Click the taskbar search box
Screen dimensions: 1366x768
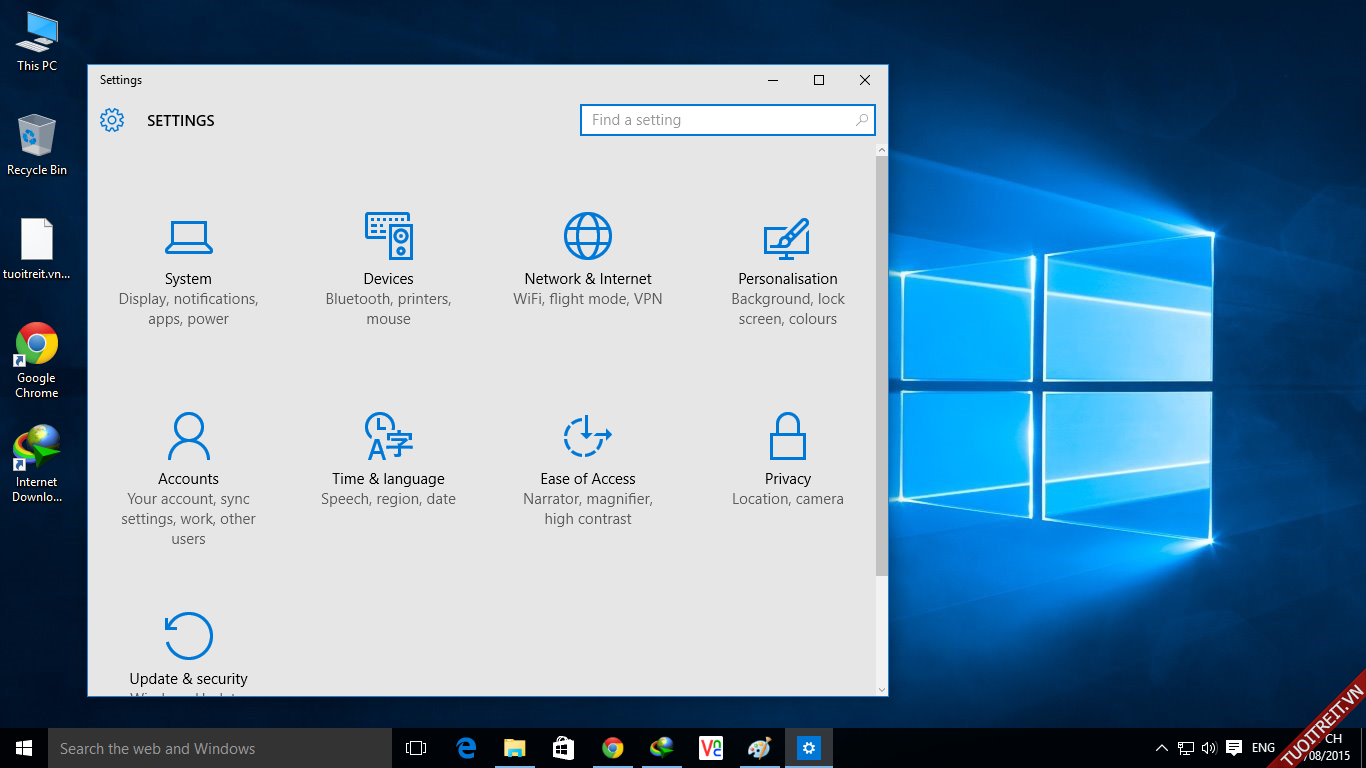220,748
